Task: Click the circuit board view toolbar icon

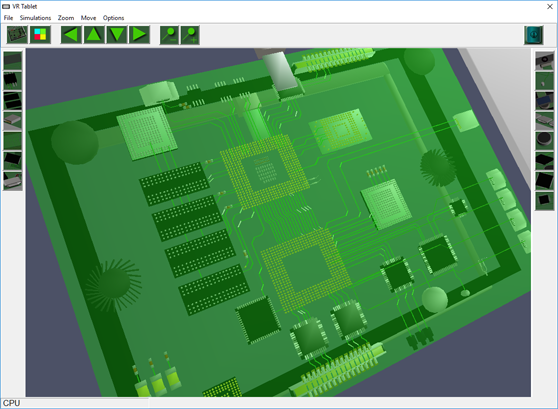Action: [17, 35]
